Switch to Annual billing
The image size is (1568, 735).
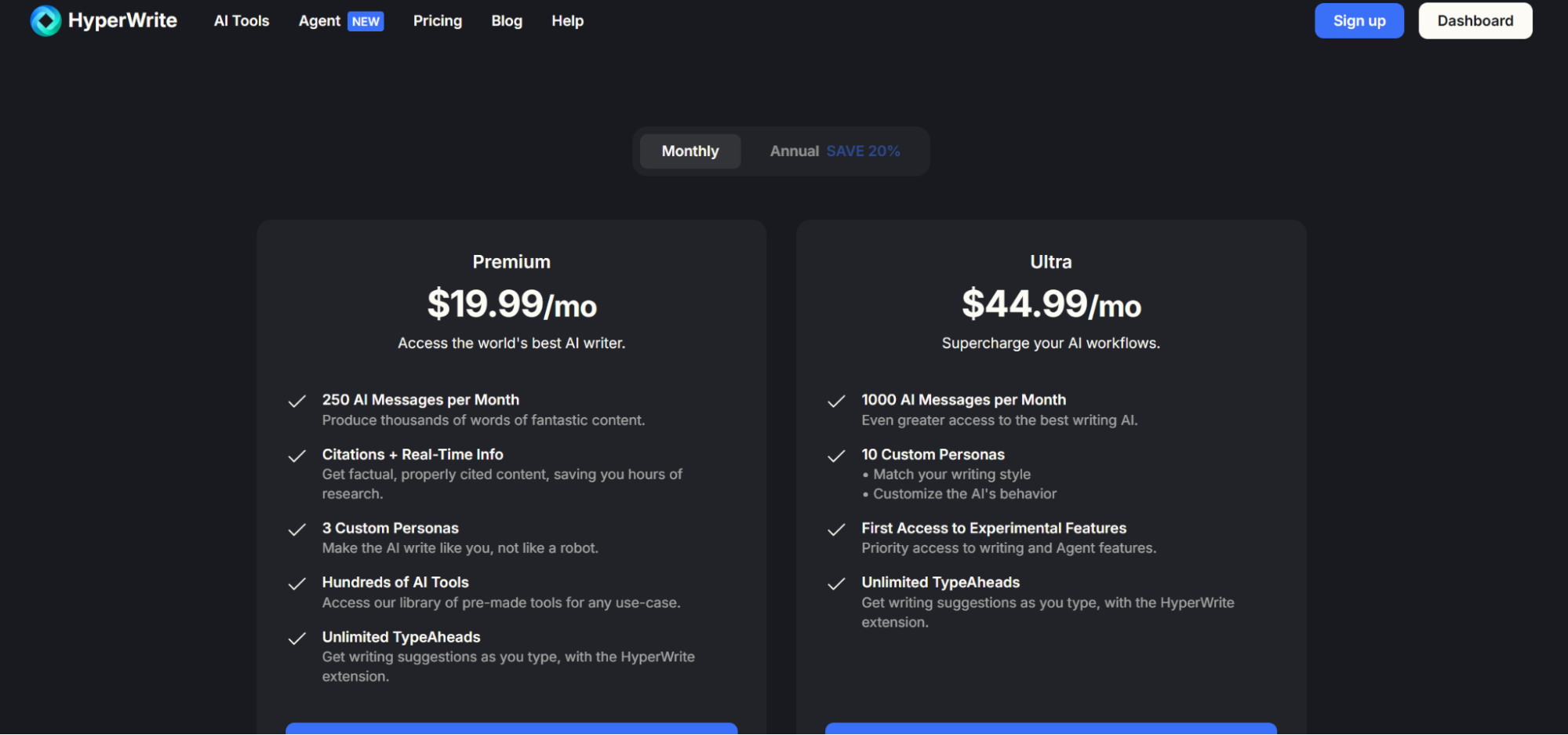(x=794, y=151)
